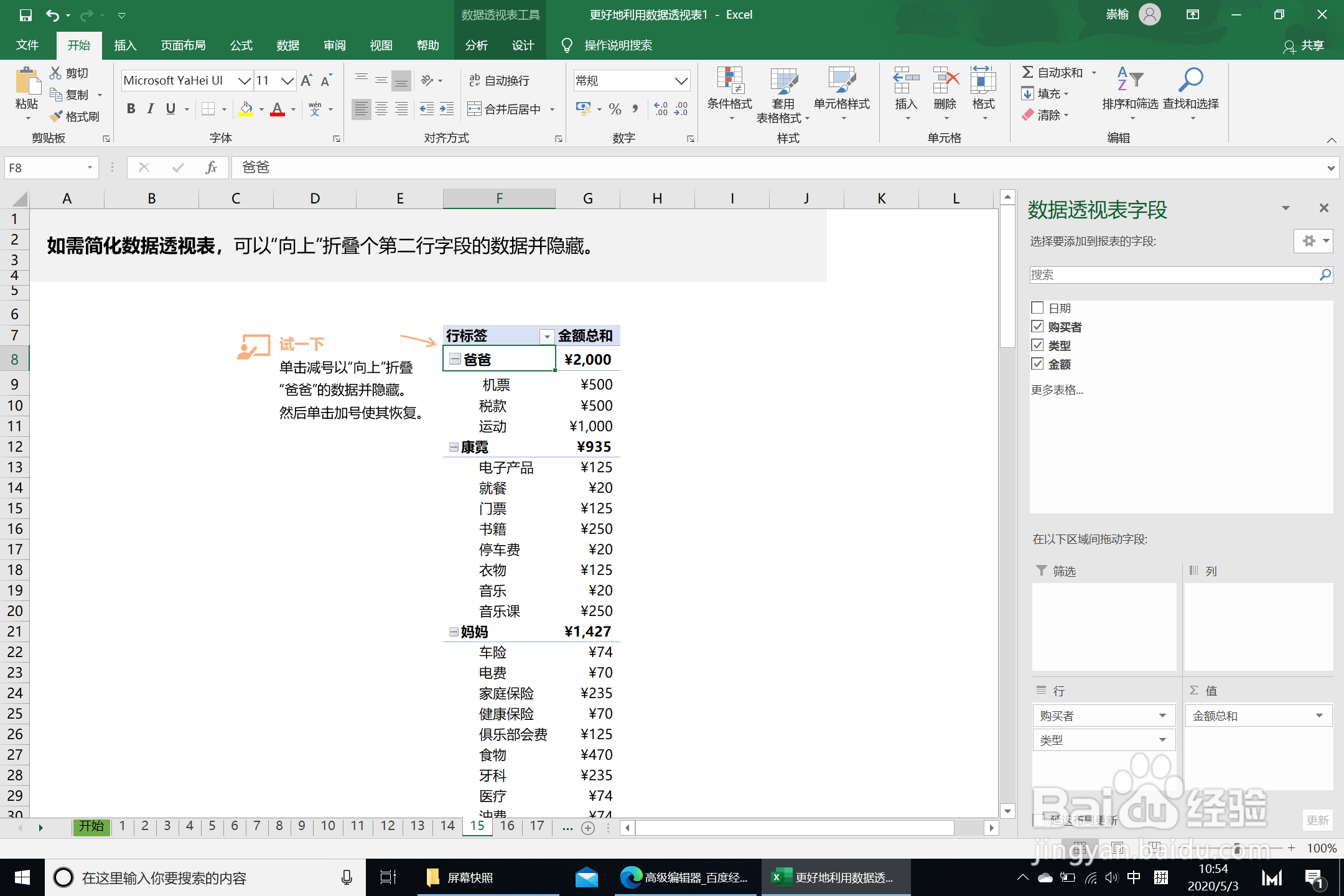Open Windows Start menu
Image resolution: width=1344 pixels, height=896 pixels.
pyautogui.click(x=22, y=877)
